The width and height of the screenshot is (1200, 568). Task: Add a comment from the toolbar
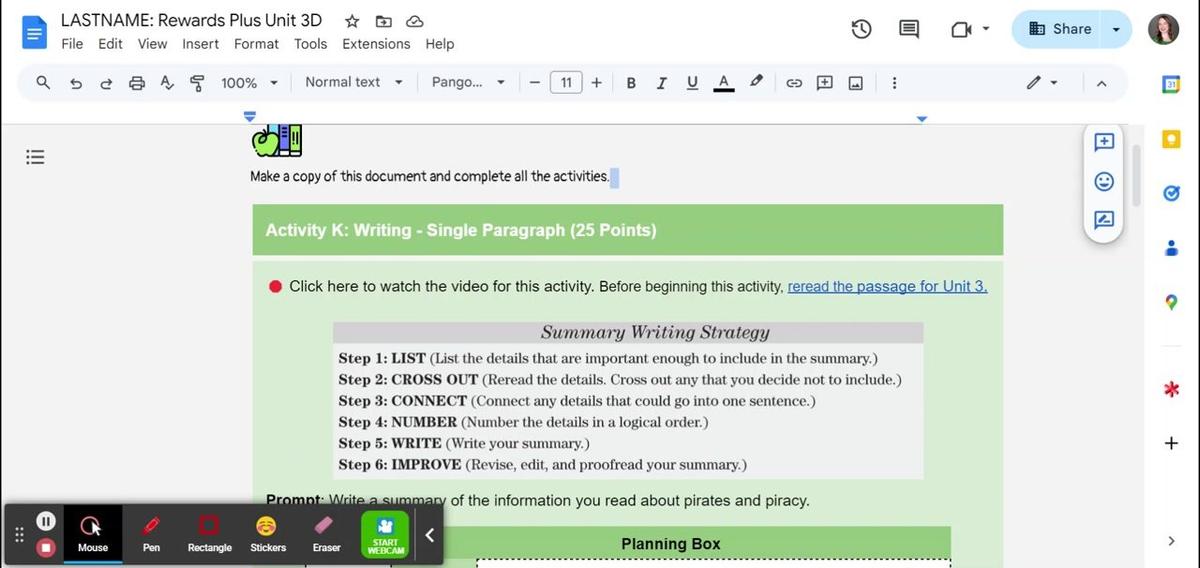click(x=825, y=83)
